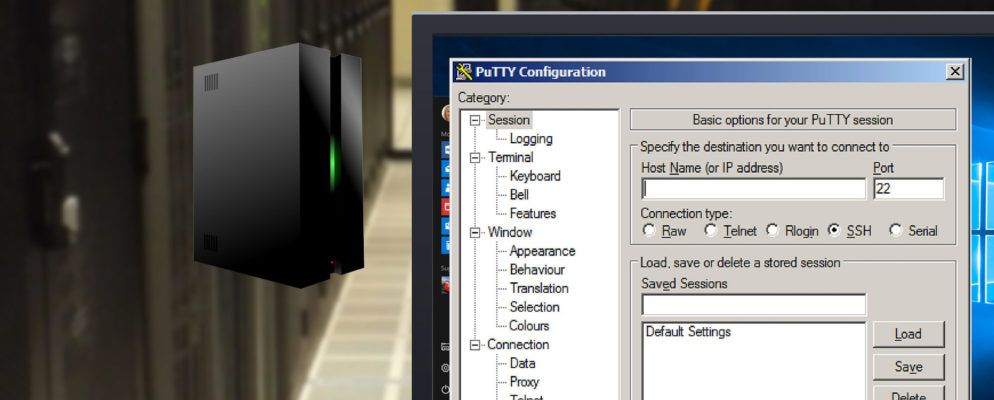
Task: Collapse the Session tree node
Action: [x=475, y=120]
